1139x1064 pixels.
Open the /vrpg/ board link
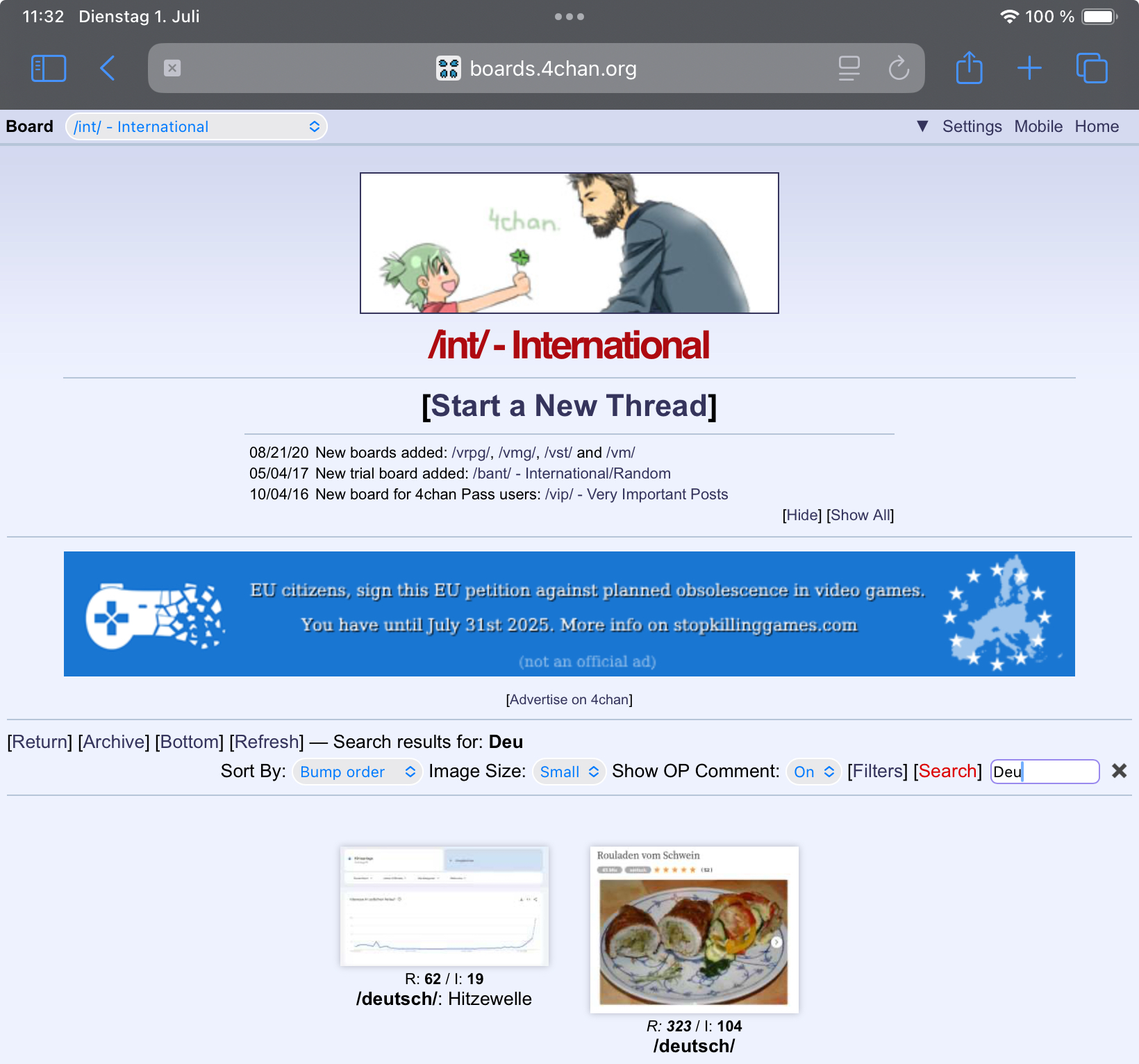pyautogui.click(x=470, y=453)
